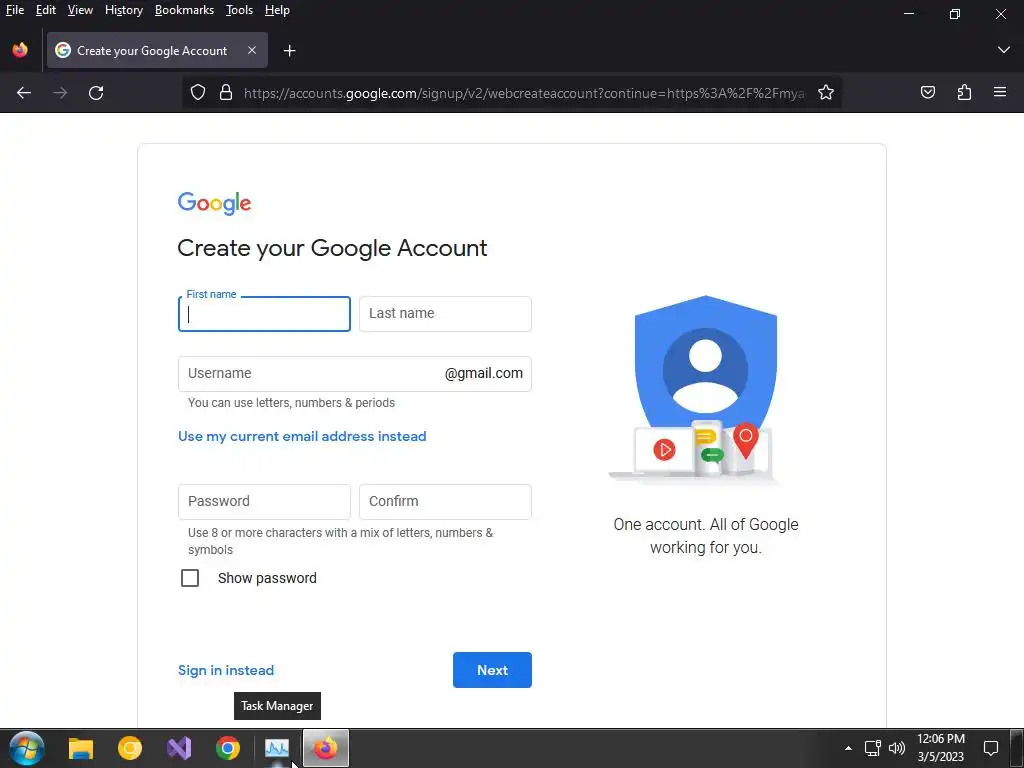Expand the list all tabs chevron

(x=1004, y=50)
